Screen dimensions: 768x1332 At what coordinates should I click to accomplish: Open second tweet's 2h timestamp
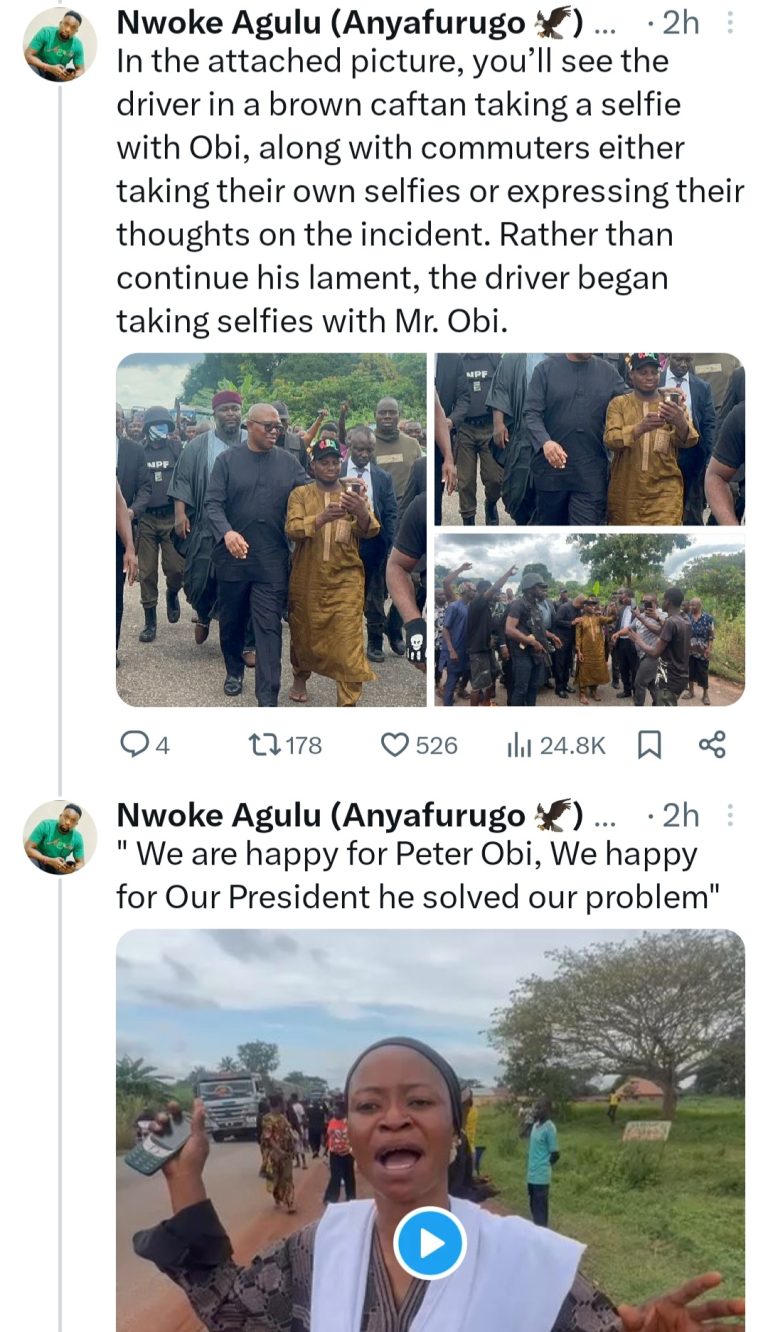tap(680, 816)
